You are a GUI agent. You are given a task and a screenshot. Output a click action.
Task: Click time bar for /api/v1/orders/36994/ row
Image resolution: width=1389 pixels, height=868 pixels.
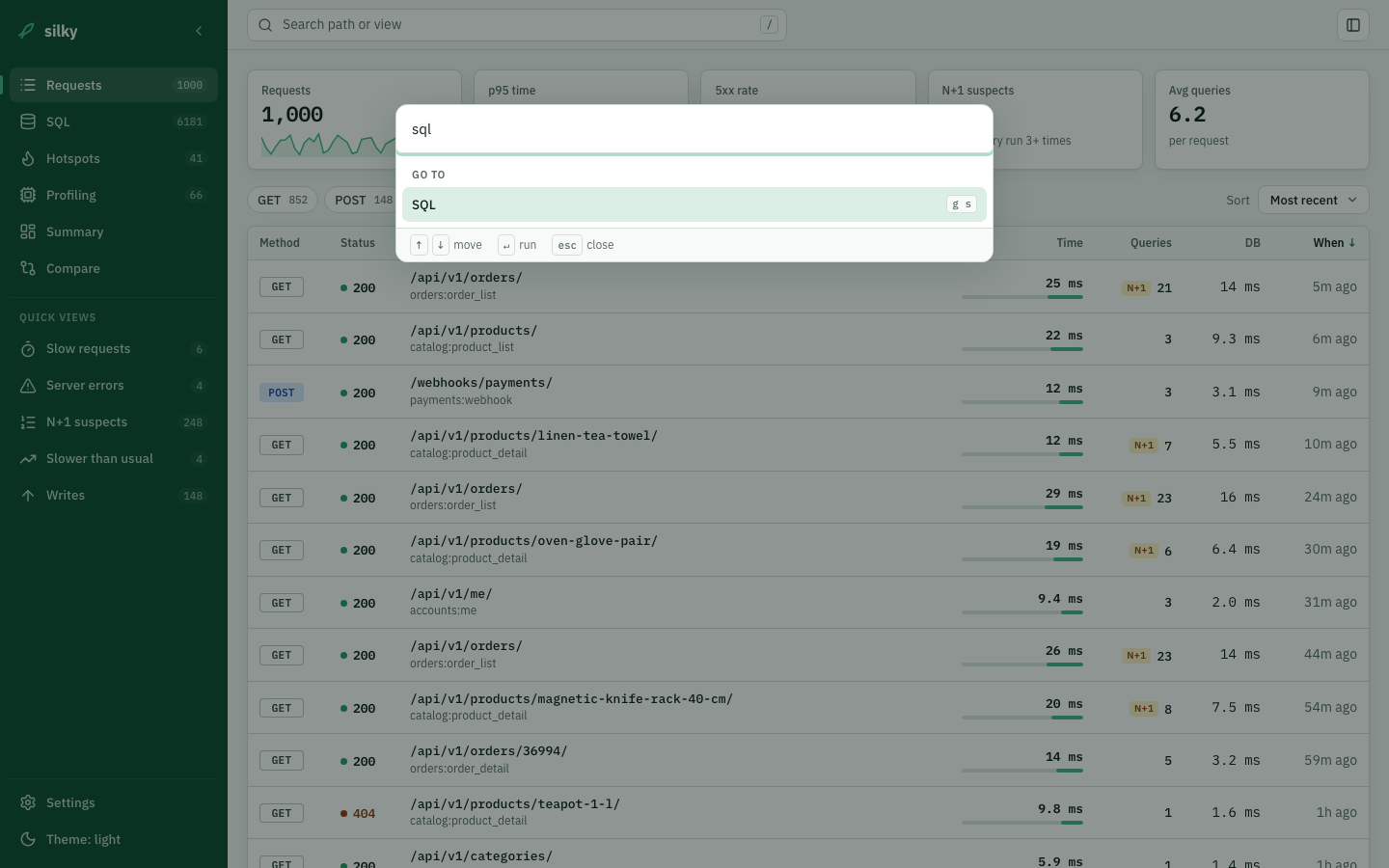click(x=1022, y=770)
